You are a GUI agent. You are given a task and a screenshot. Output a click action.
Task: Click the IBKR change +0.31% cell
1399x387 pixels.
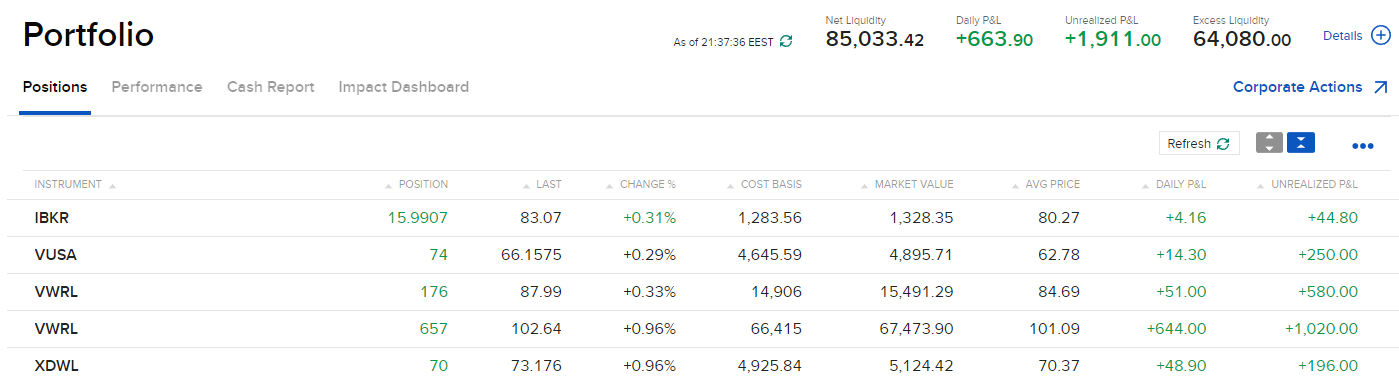click(x=649, y=218)
